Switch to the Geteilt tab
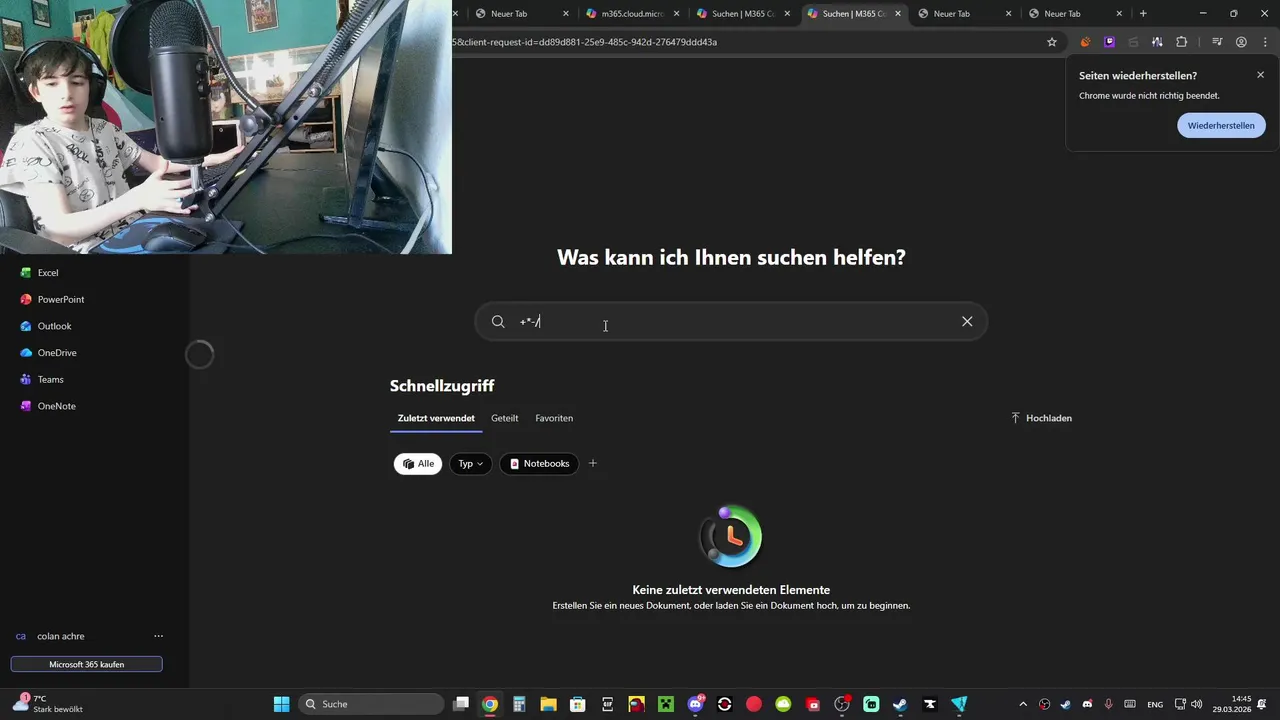 point(504,418)
